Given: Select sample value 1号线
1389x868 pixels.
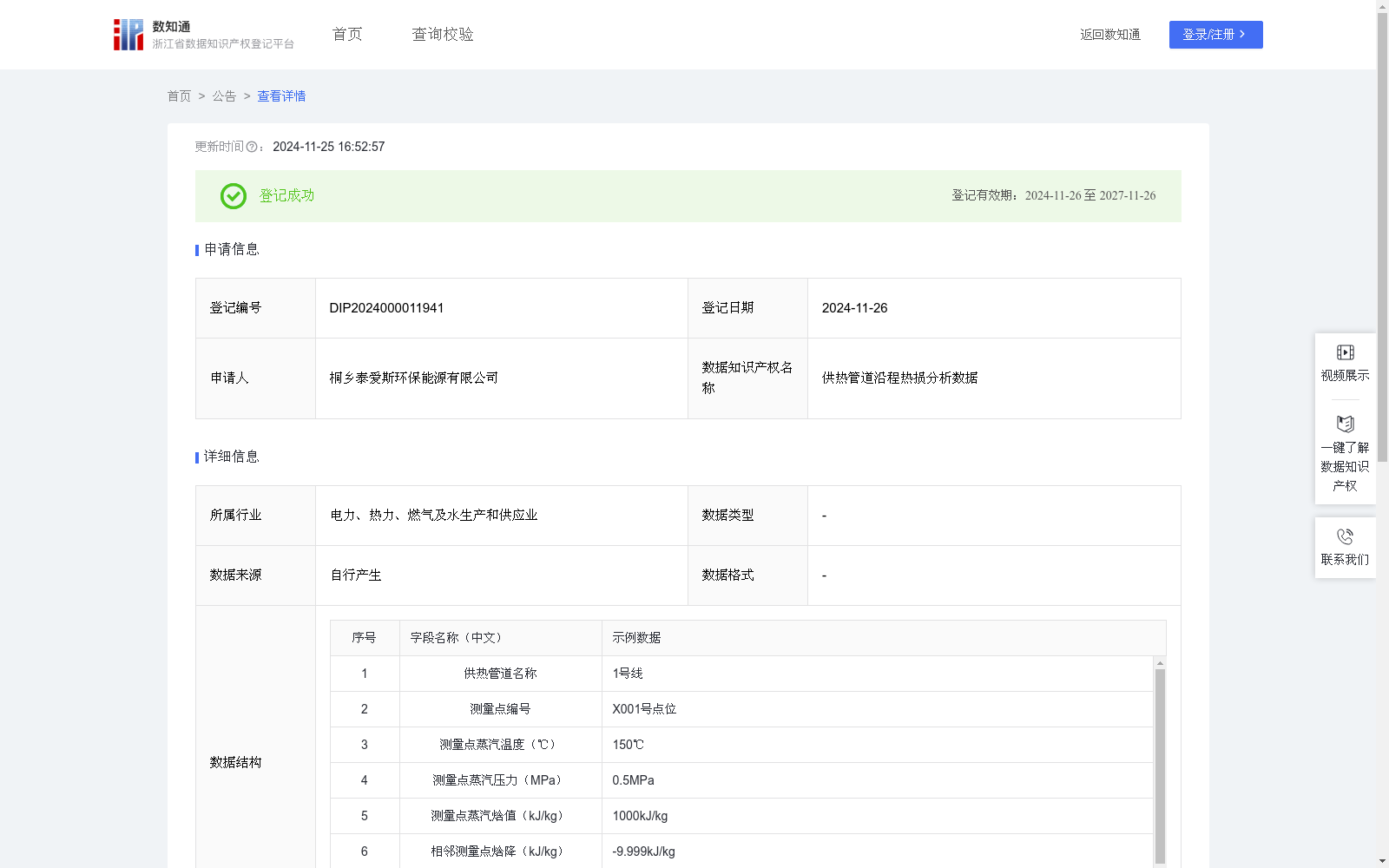Looking at the screenshot, I should (x=628, y=674).
